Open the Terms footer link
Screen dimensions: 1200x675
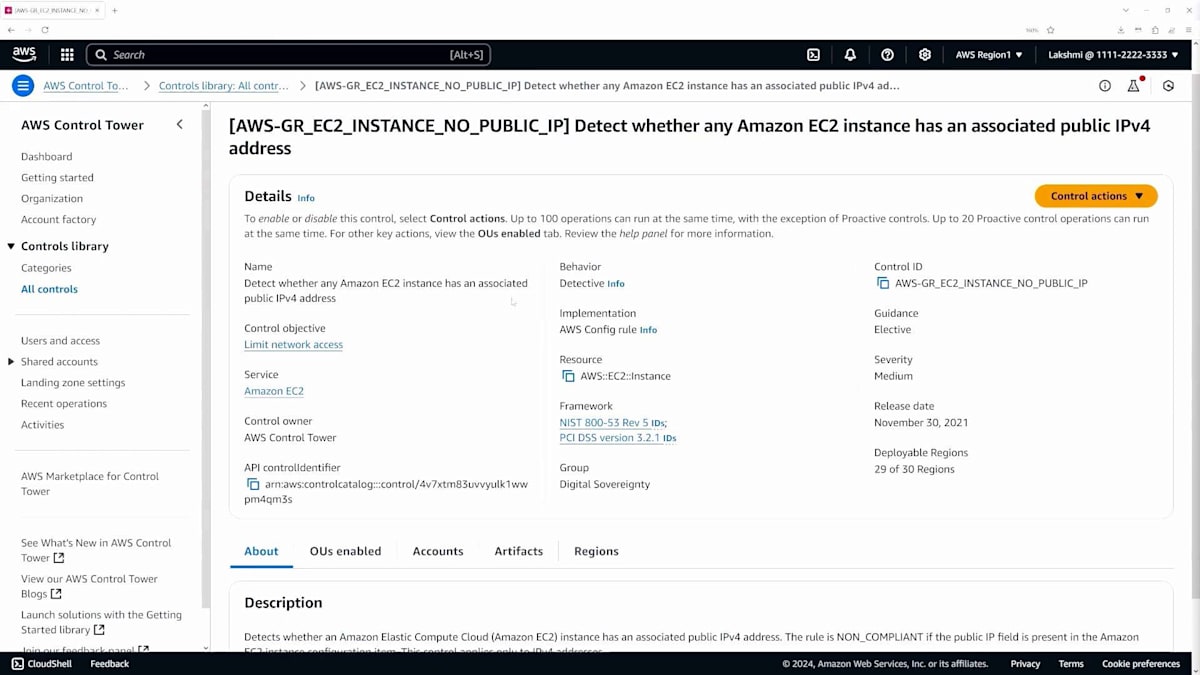(x=1071, y=664)
